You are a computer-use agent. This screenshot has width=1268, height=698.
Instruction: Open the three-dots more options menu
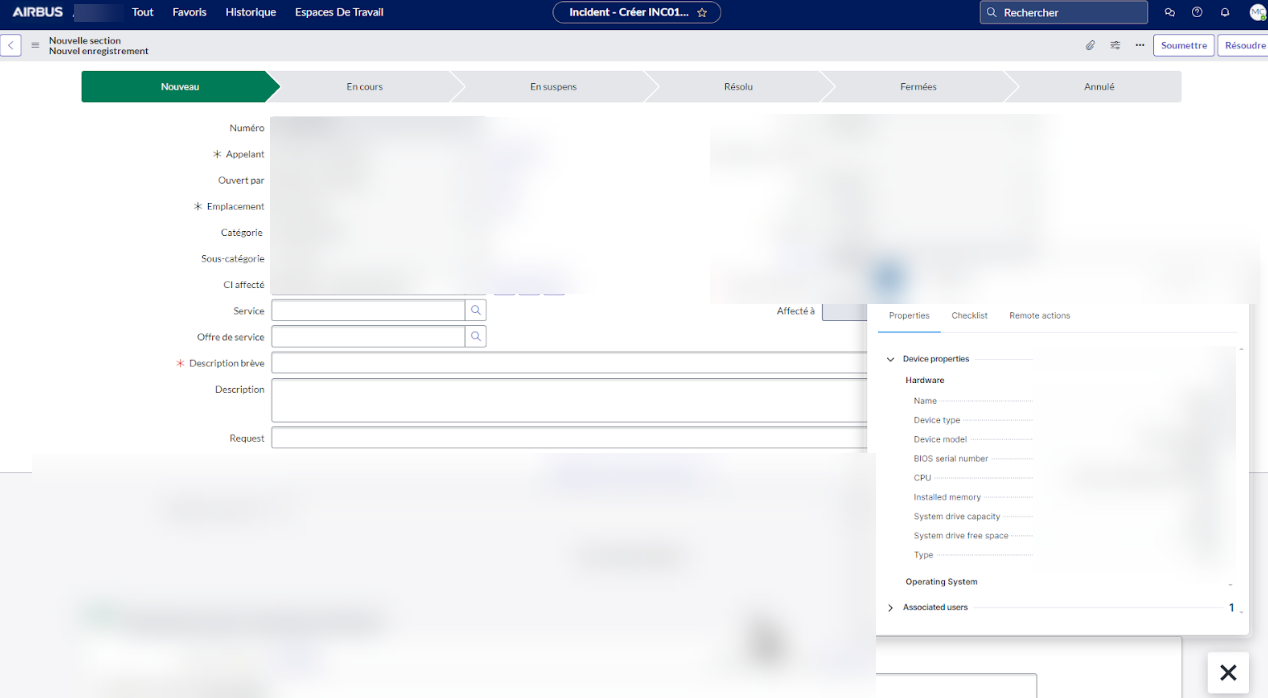point(1139,46)
